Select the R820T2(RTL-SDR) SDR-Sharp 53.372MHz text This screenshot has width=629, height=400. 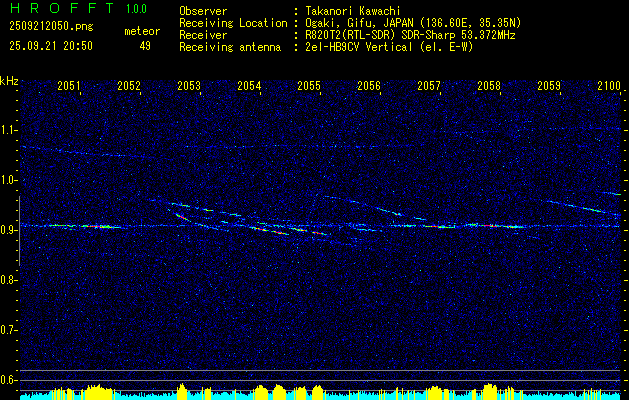coord(410,35)
